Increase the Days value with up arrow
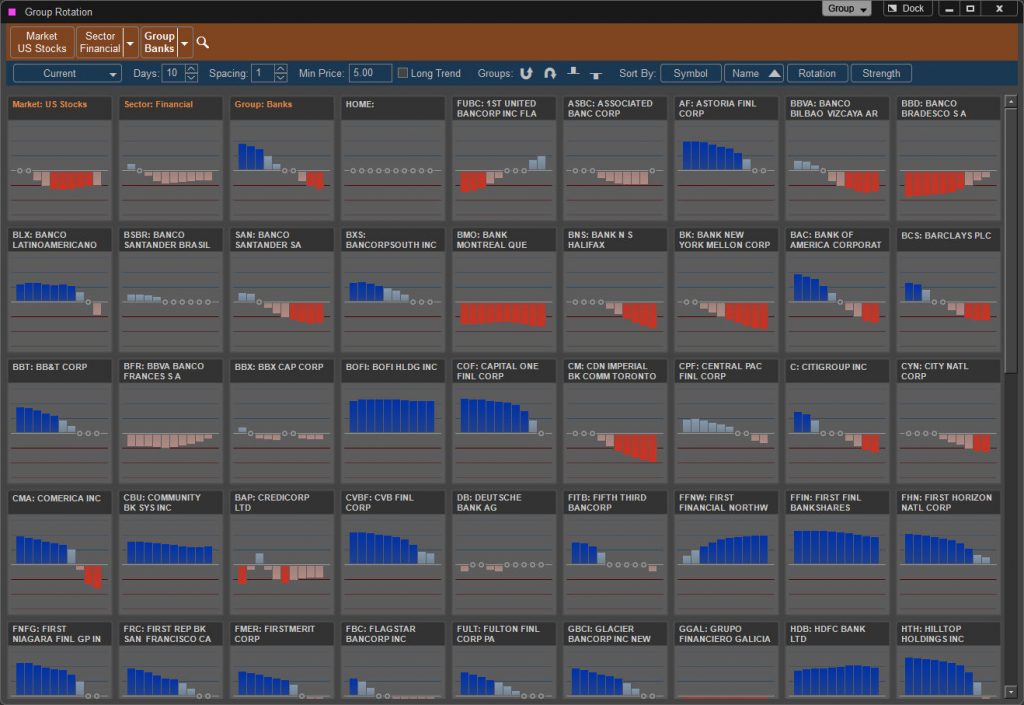 click(191, 69)
